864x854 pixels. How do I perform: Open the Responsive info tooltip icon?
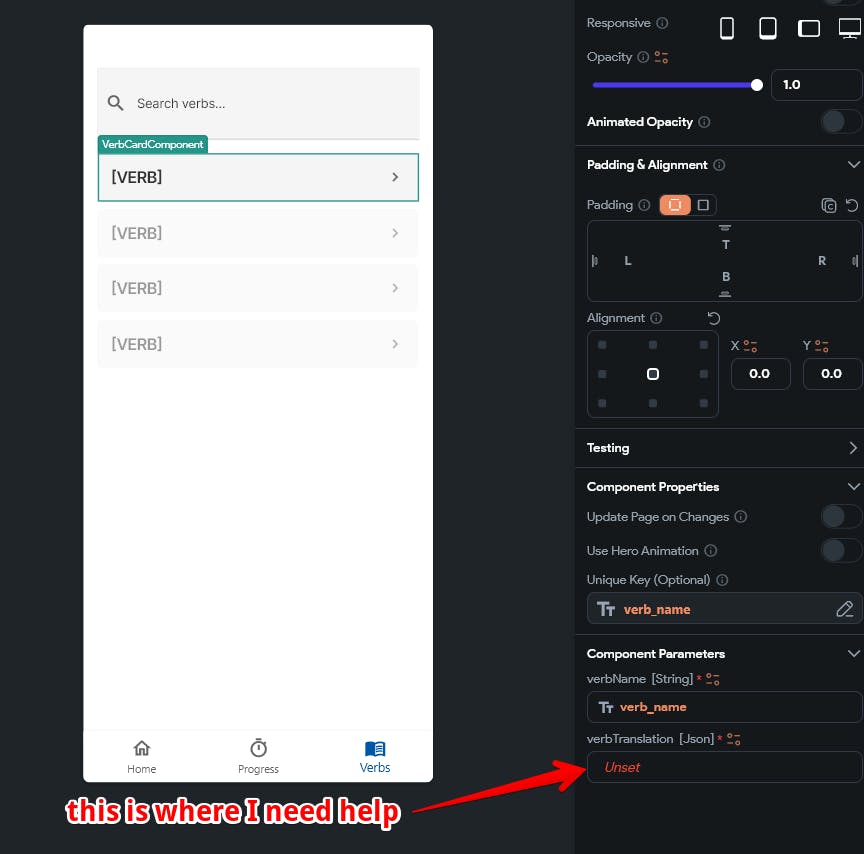point(662,23)
